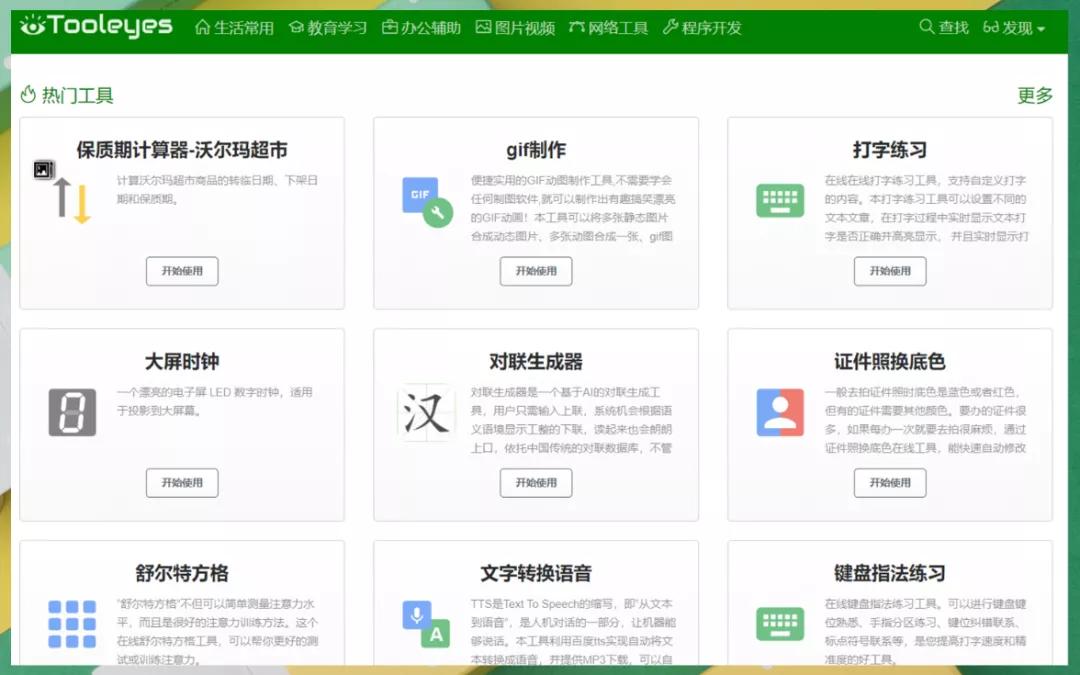The image size is (1080, 675).
Task: Click the 舒尔特方格 grid icon
Action: click(72, 622)
